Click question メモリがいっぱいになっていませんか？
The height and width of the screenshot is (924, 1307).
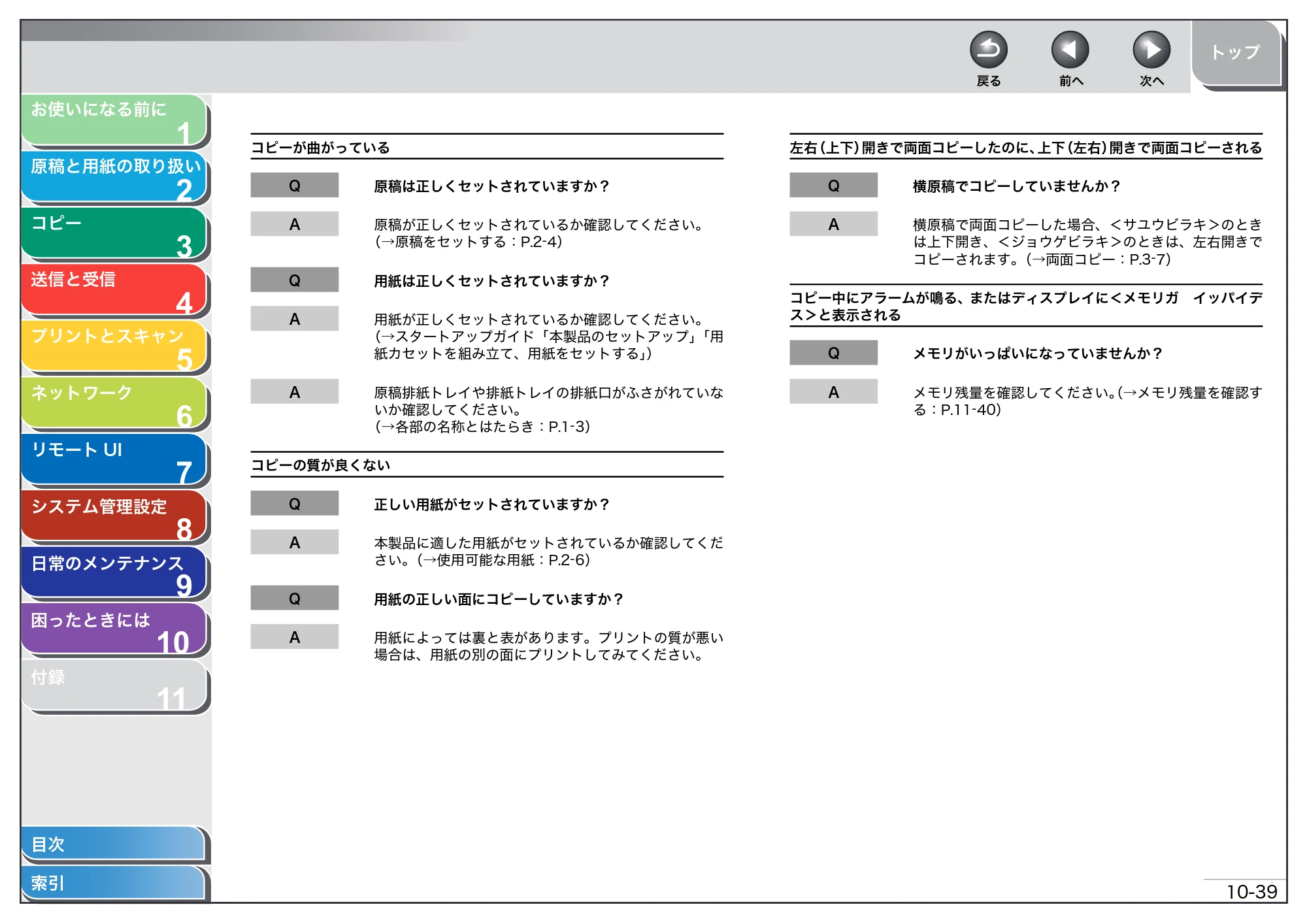pyautogui.click(x=1038, y=354)
